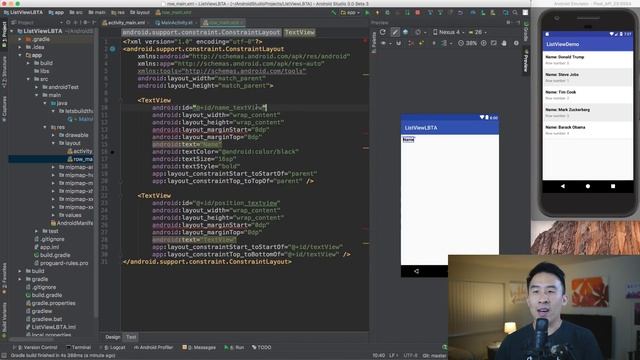
Task: Click the Make Project hammer icon
Action: 334,13
